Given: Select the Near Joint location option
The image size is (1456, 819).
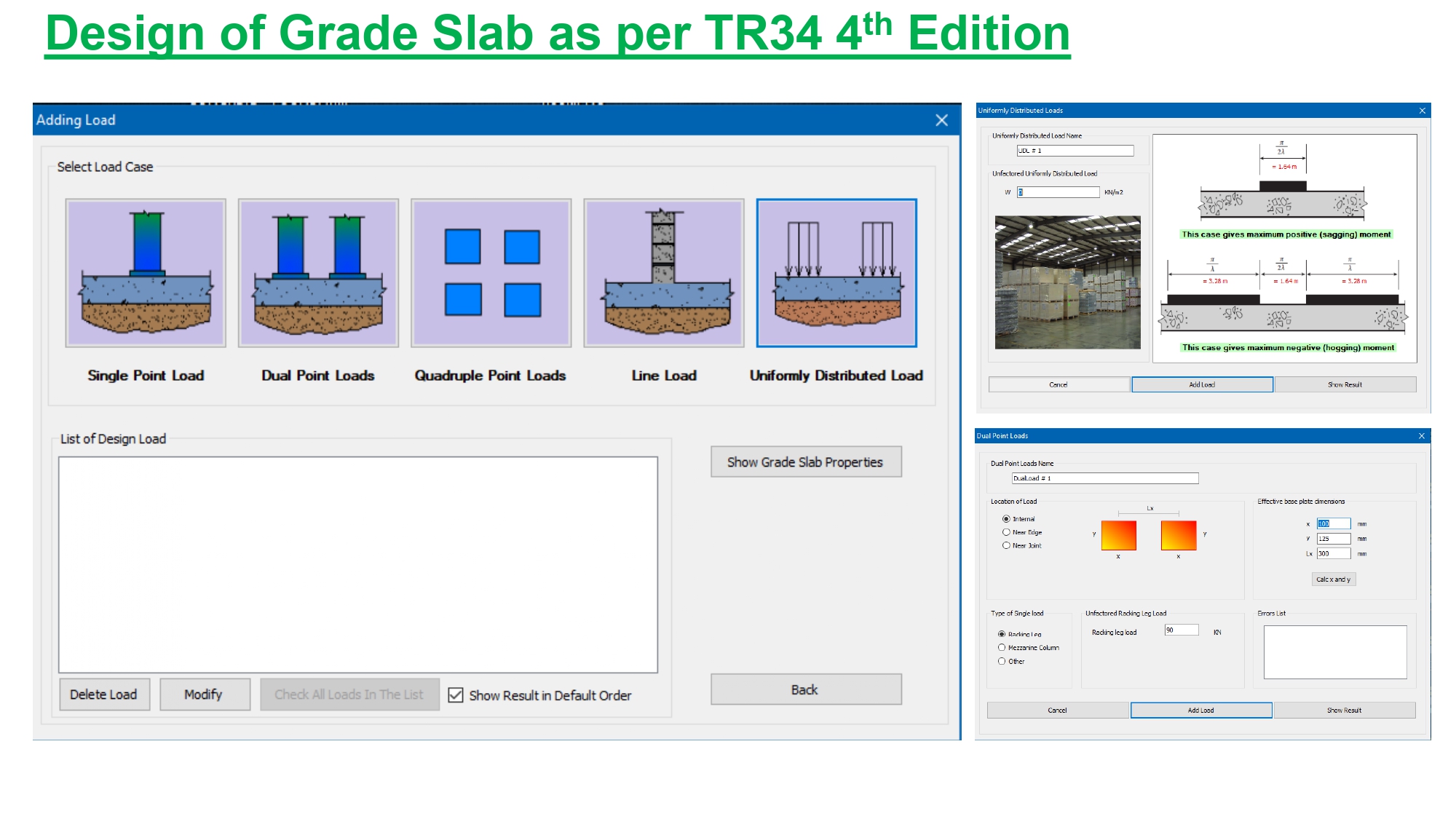Looking at the screenshot, I should 1006,545.
